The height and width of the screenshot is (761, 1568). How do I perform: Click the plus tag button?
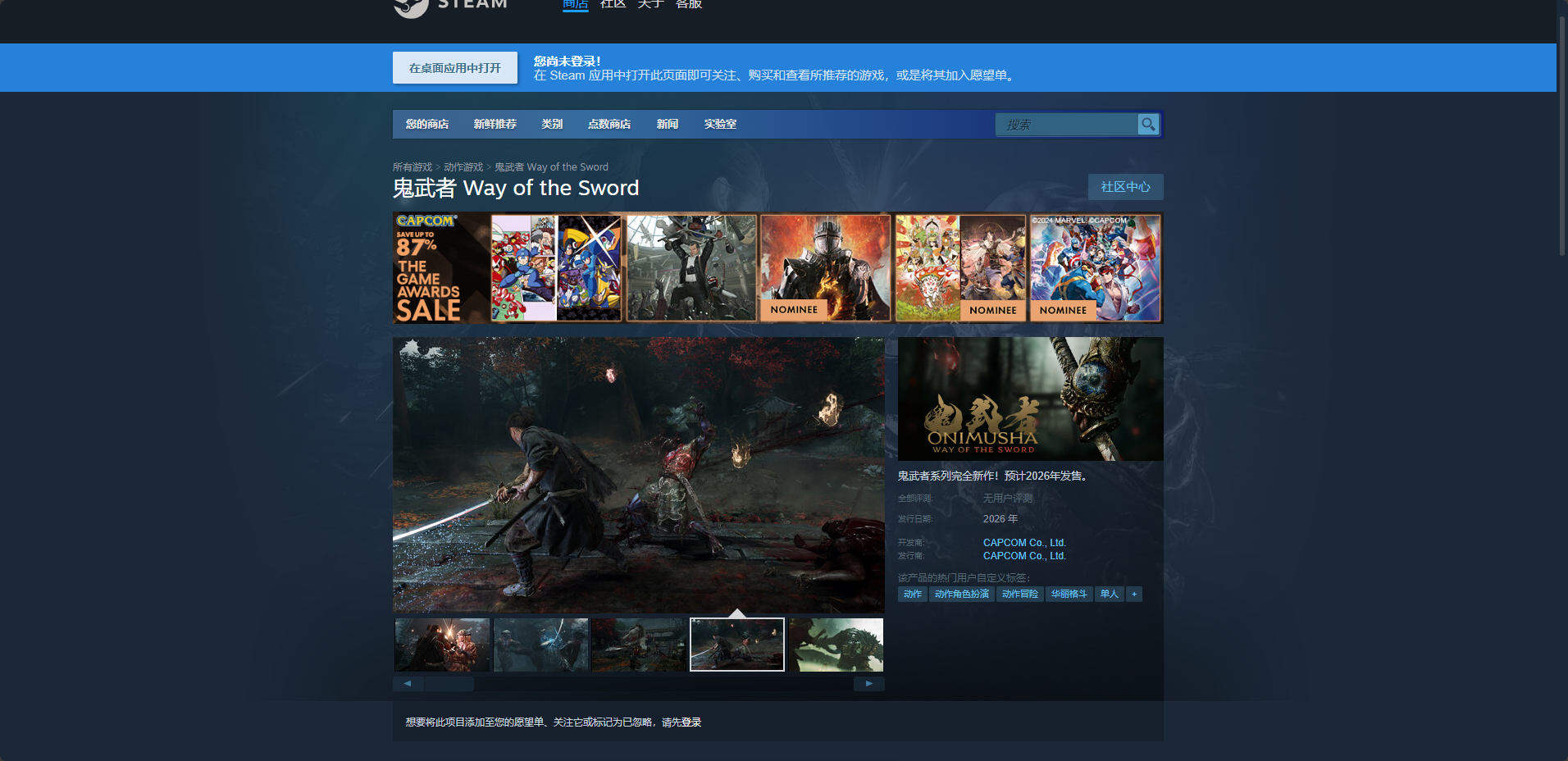[x=1134, y=594]
